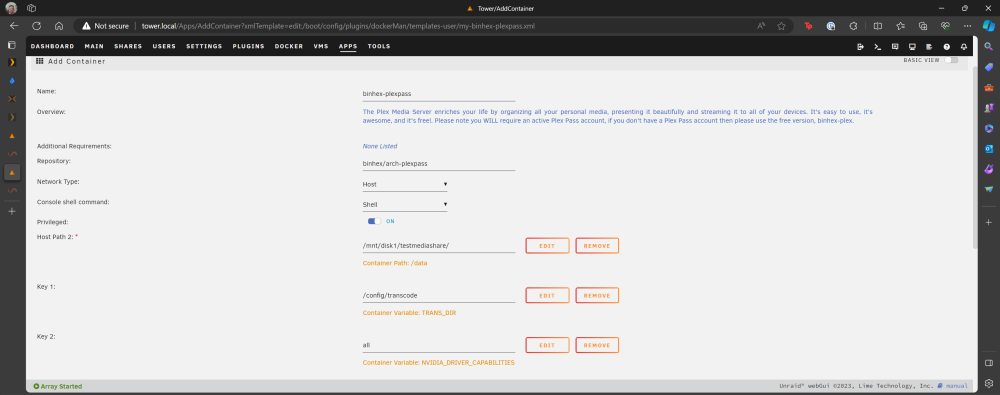Open the notifications bell icon

964,47
